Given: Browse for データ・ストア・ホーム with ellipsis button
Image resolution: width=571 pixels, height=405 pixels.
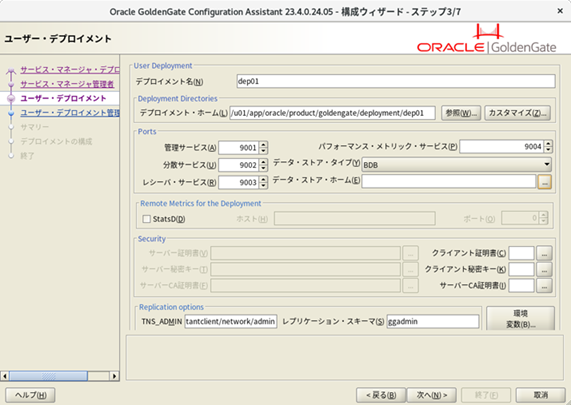Looking at the screenshot, I should [x=544, y=182].
